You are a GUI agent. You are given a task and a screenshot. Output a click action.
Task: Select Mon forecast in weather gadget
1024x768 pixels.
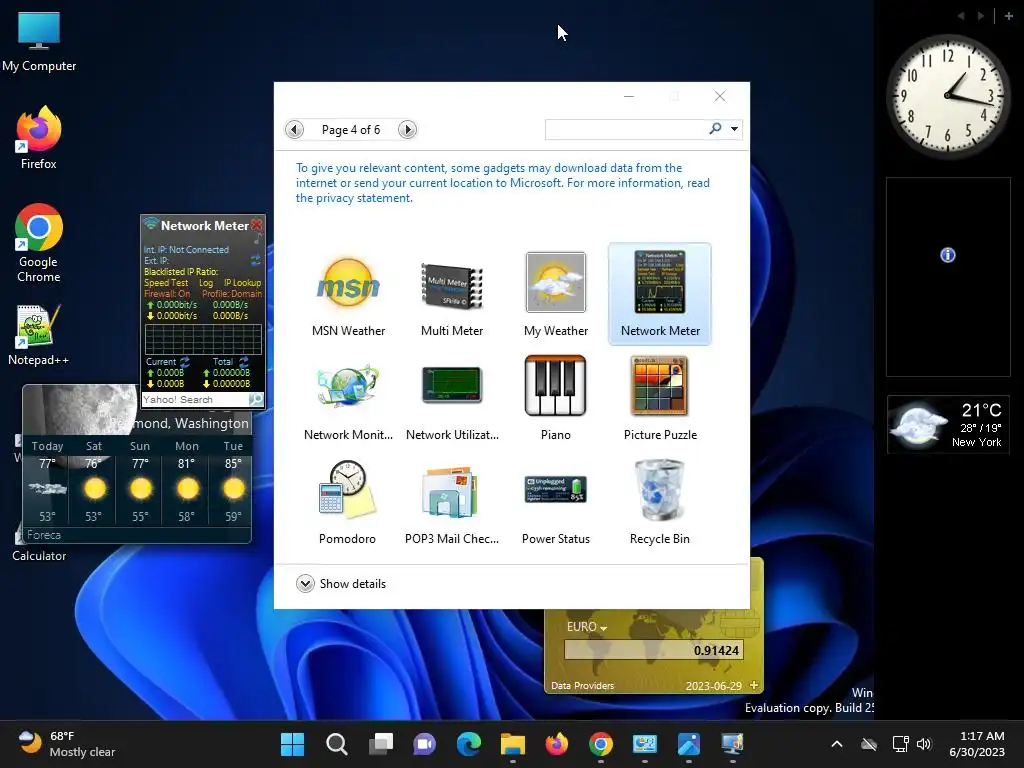click(187, 484)
